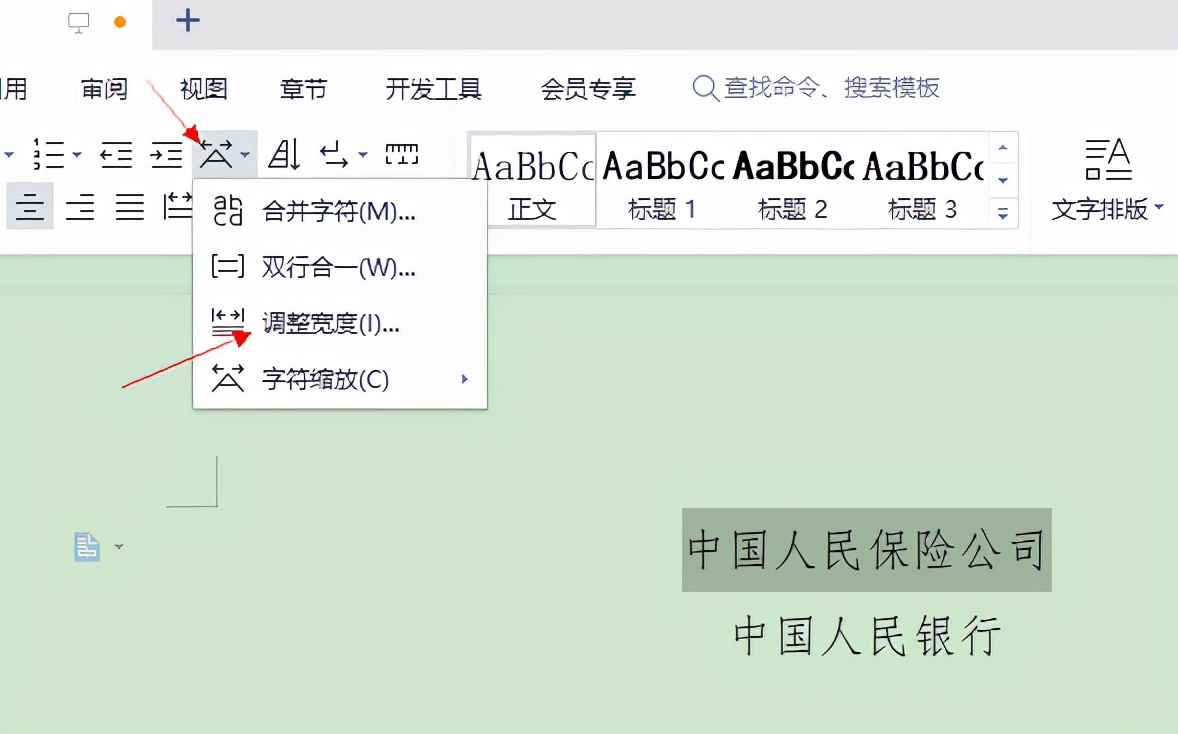
Task: Choose 合并字符(M)... from menu
Action: pyautogui.click(x=340, y=211)
